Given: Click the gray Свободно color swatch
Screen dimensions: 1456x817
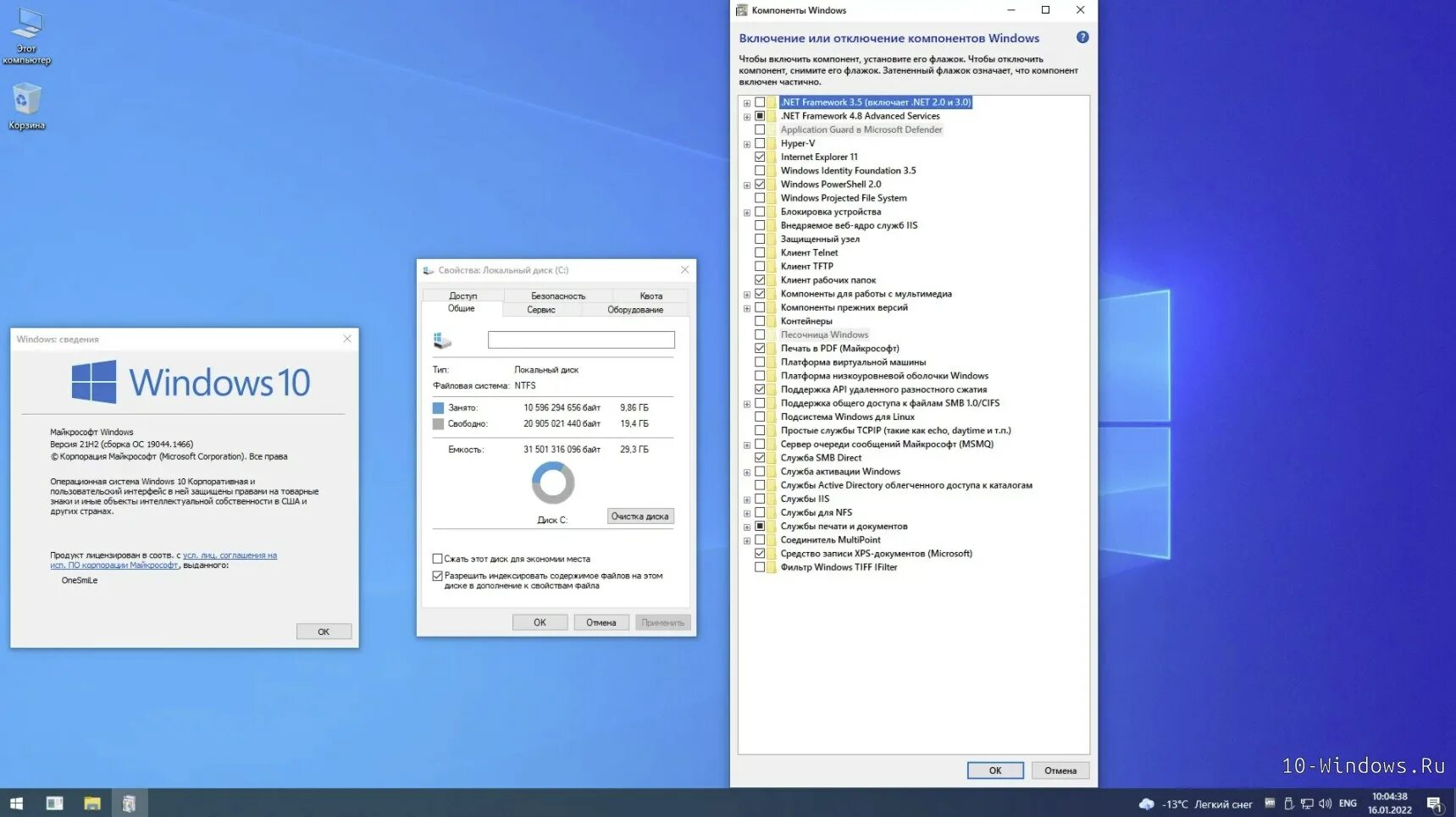Looking at the screenshot, I should click(438, 424).
